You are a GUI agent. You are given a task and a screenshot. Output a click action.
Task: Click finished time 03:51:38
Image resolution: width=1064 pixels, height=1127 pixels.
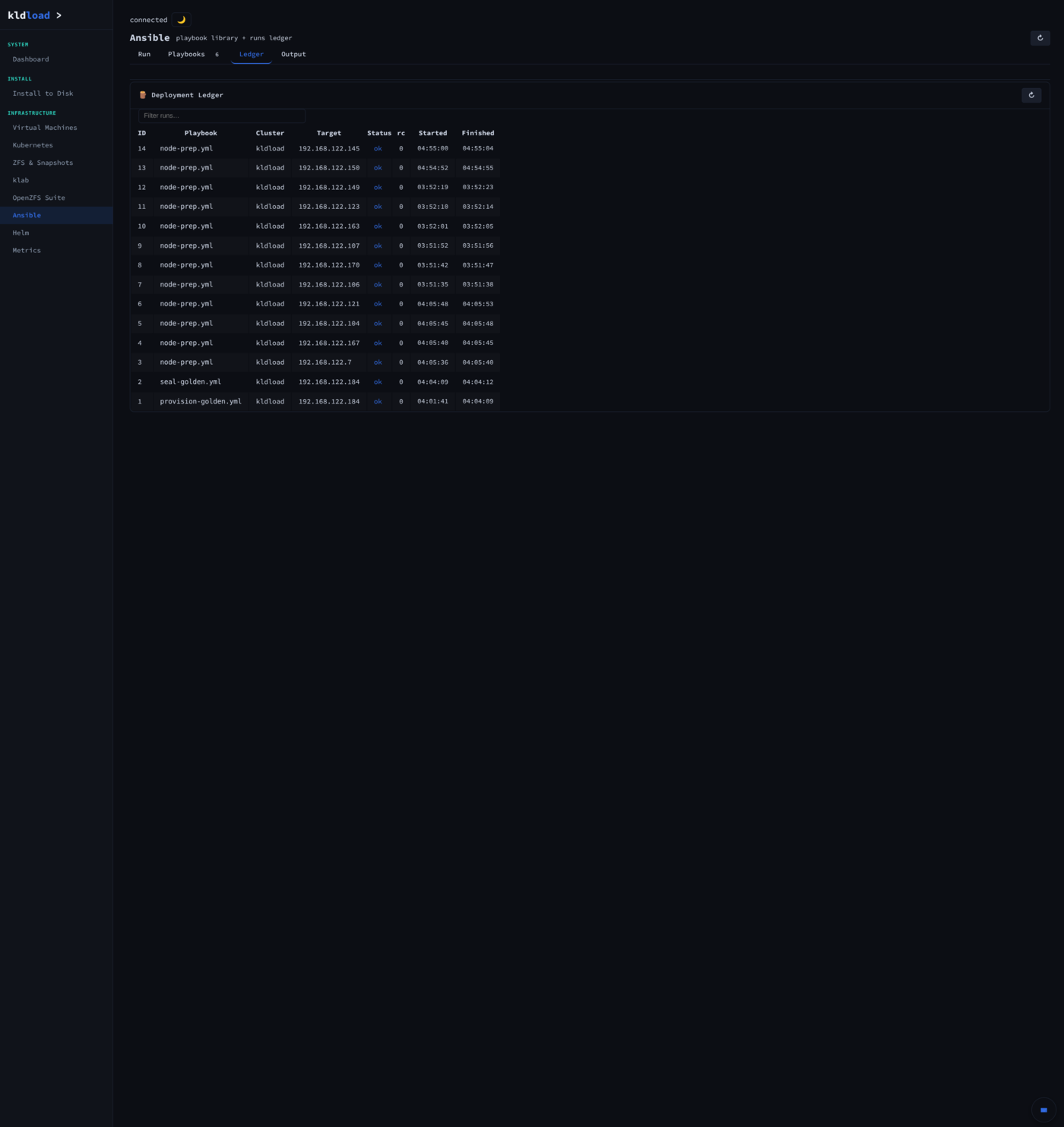click(478, 284)
